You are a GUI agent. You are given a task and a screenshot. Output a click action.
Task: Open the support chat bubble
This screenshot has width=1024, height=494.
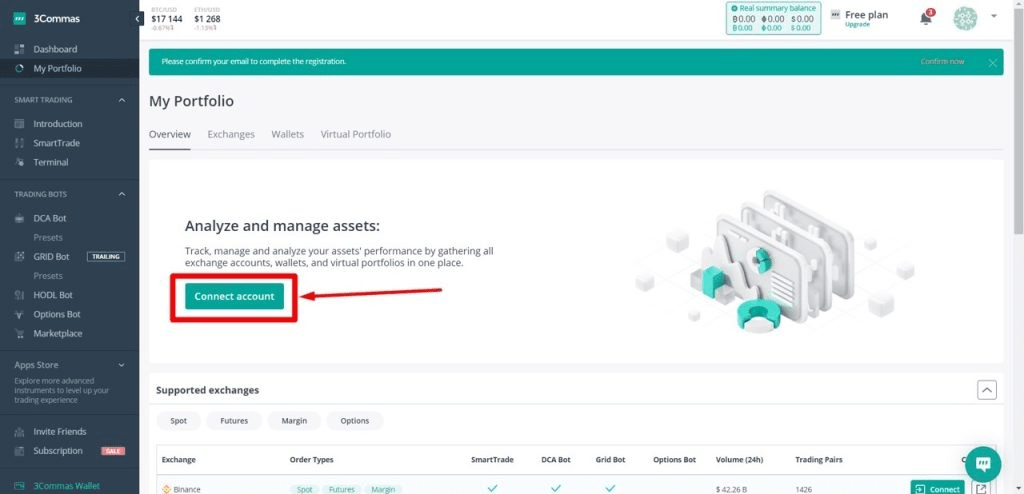(x=982, y=464)
